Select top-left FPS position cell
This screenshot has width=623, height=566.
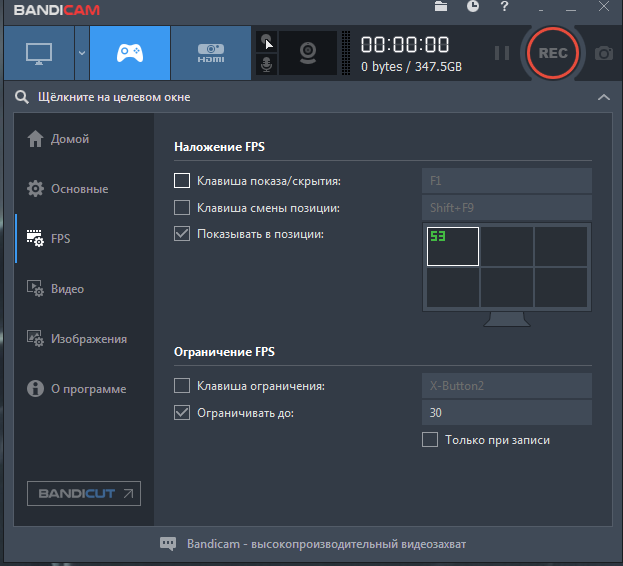[x=453, y=246]
